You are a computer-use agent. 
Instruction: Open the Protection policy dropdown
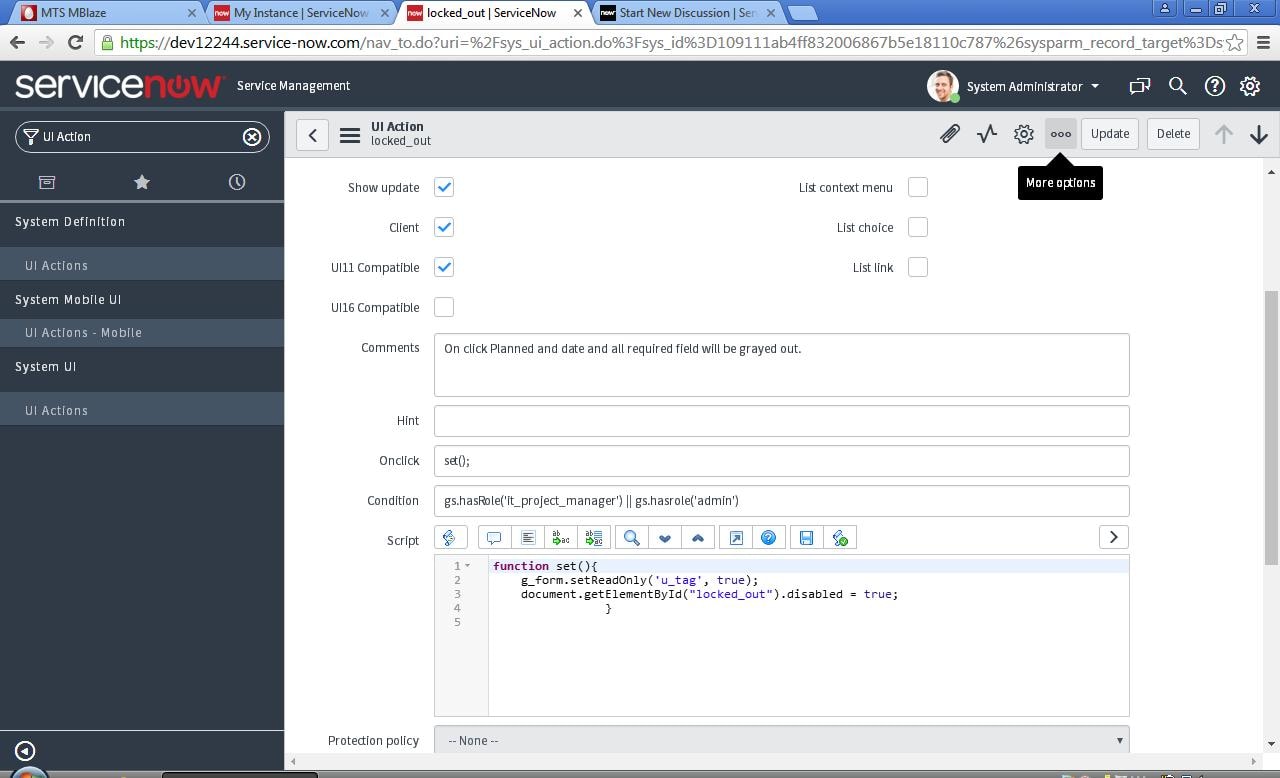tap(782, 740)
